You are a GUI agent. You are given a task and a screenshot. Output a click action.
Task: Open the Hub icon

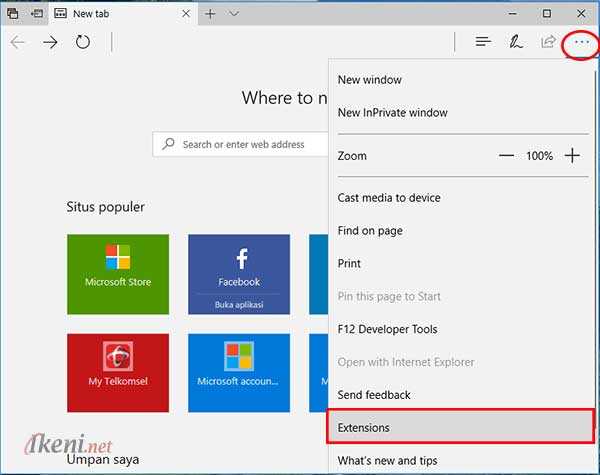(x=483, y=41)
